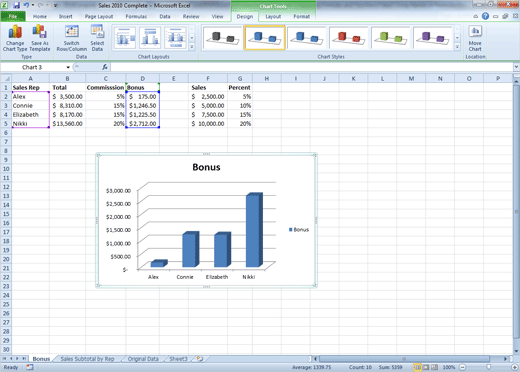Viewport: 520px width, 372px height.
Task: Open Excel Help question mark icon
Action: point(485,16)
